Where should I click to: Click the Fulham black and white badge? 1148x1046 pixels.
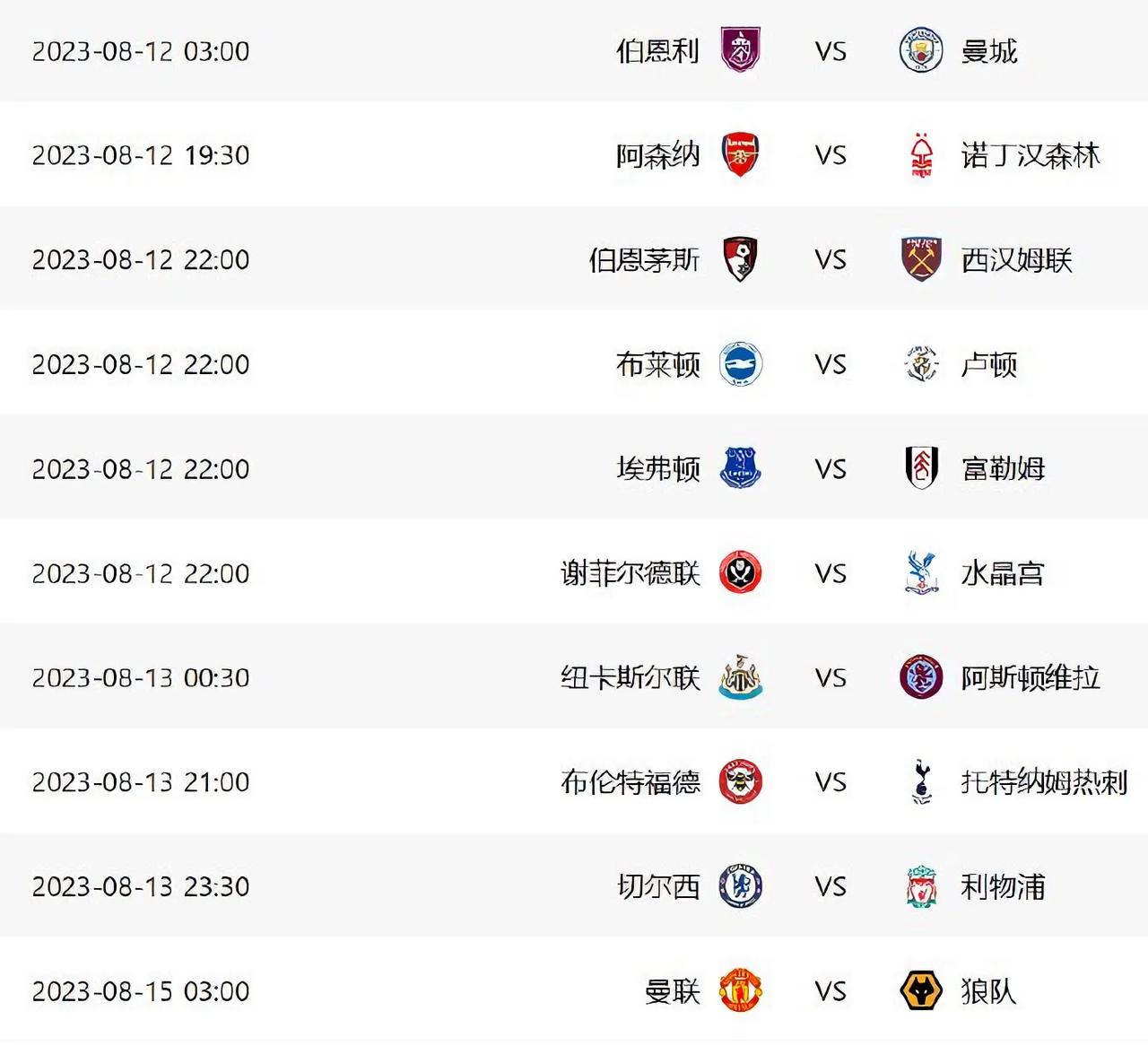(921, 468)
